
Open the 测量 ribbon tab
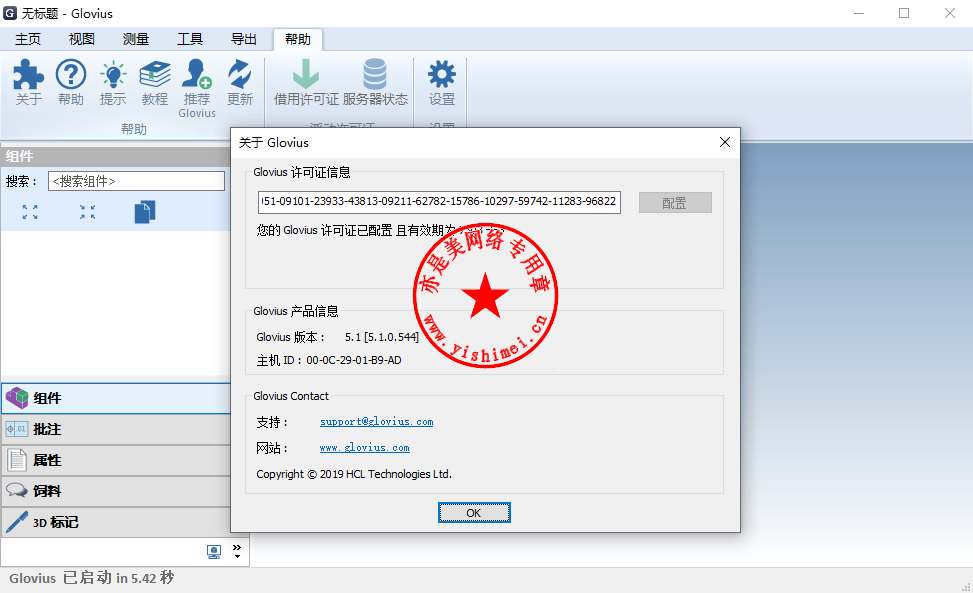[136, 39]
